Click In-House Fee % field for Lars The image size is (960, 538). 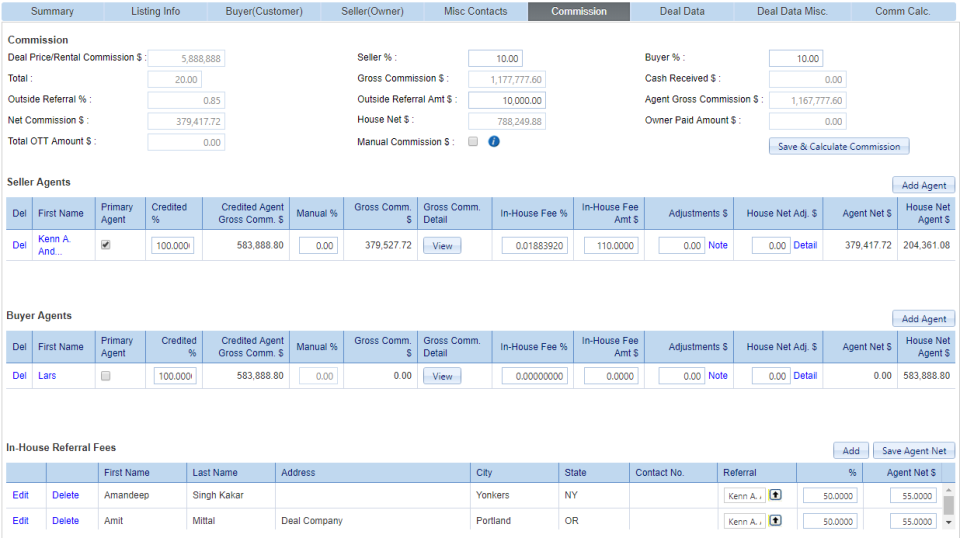[x=534, y=376]
